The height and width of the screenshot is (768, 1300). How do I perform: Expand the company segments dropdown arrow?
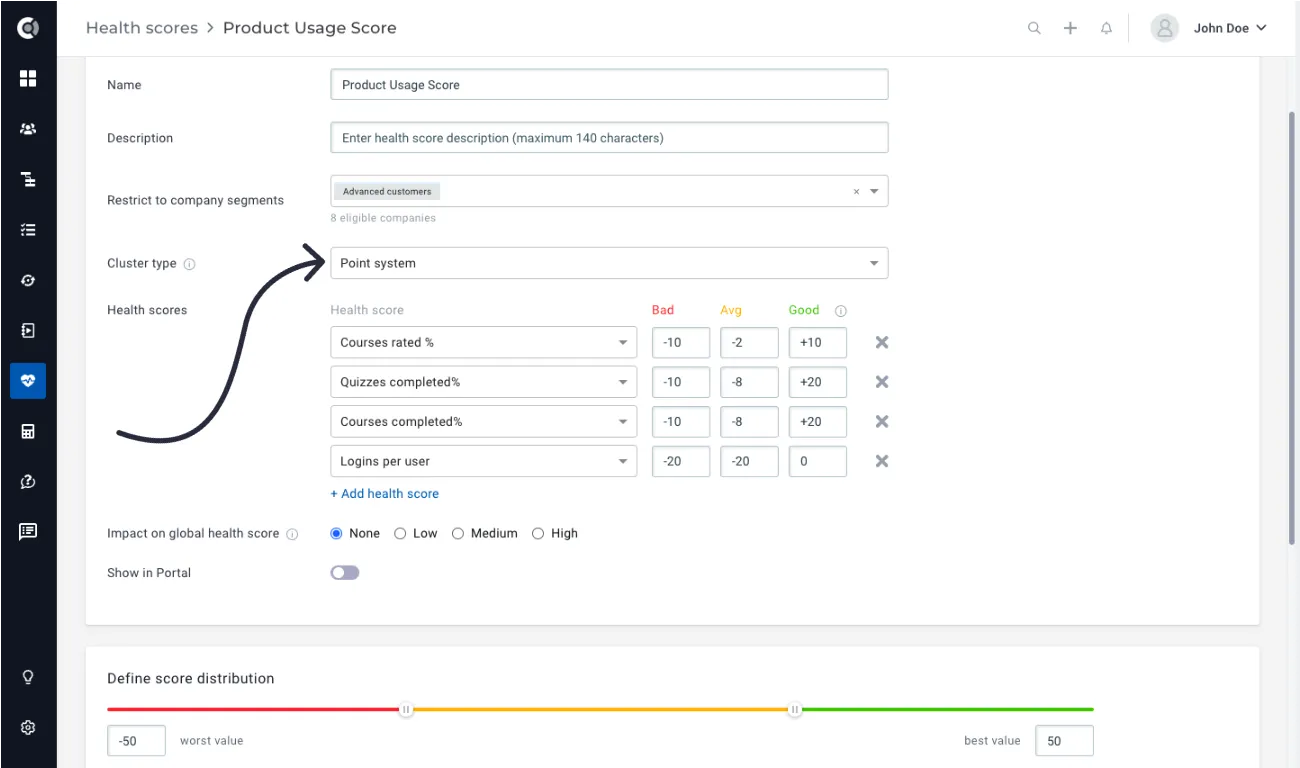coord(874,191)
